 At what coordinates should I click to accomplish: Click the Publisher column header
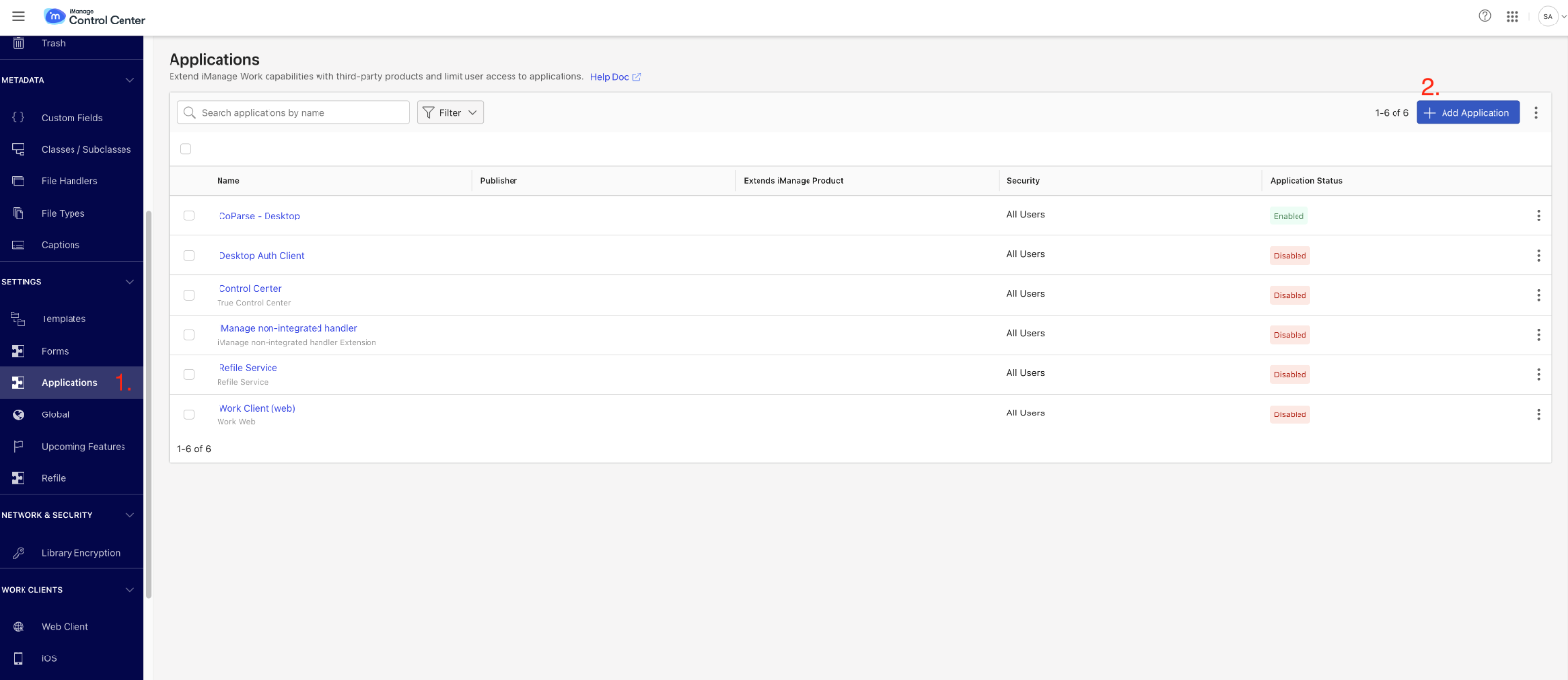tap(499, 181)
